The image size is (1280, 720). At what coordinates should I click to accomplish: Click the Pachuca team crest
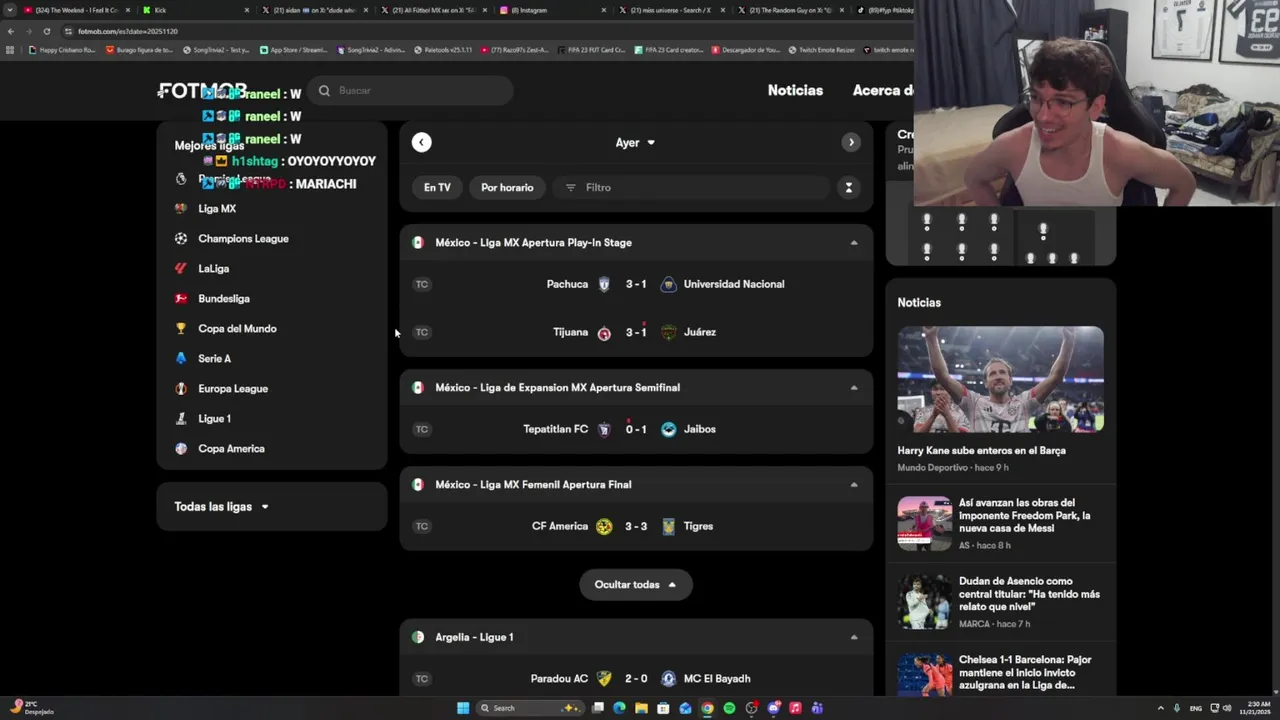pos(604,285)
